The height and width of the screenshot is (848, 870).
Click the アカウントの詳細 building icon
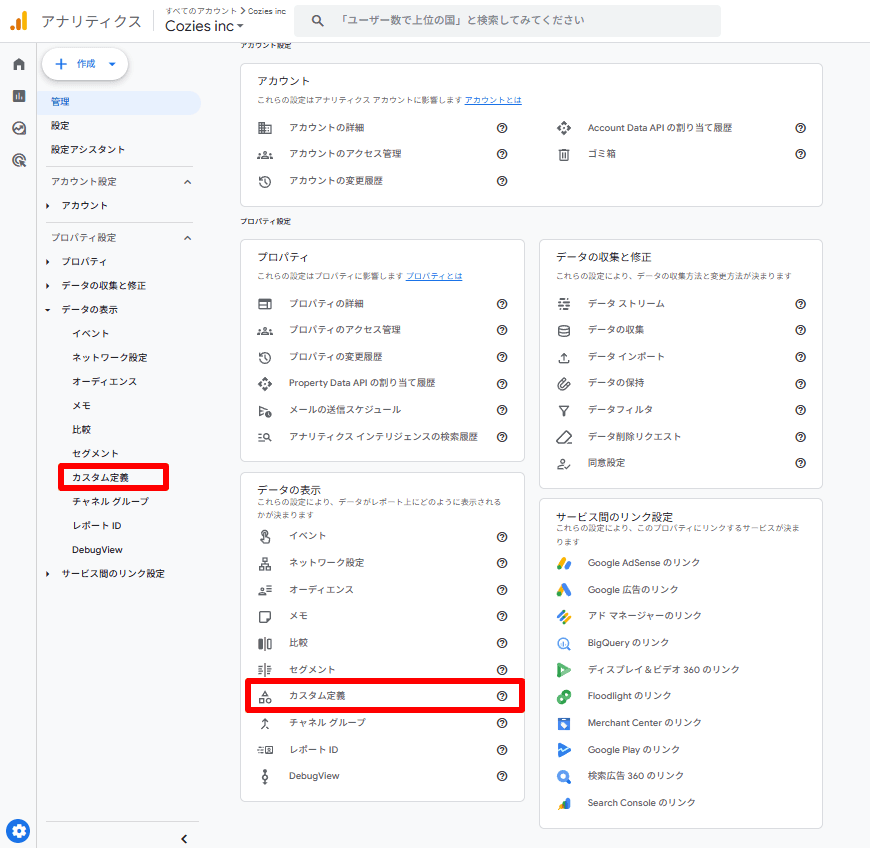pyautogui.click(x=265, y=128)
